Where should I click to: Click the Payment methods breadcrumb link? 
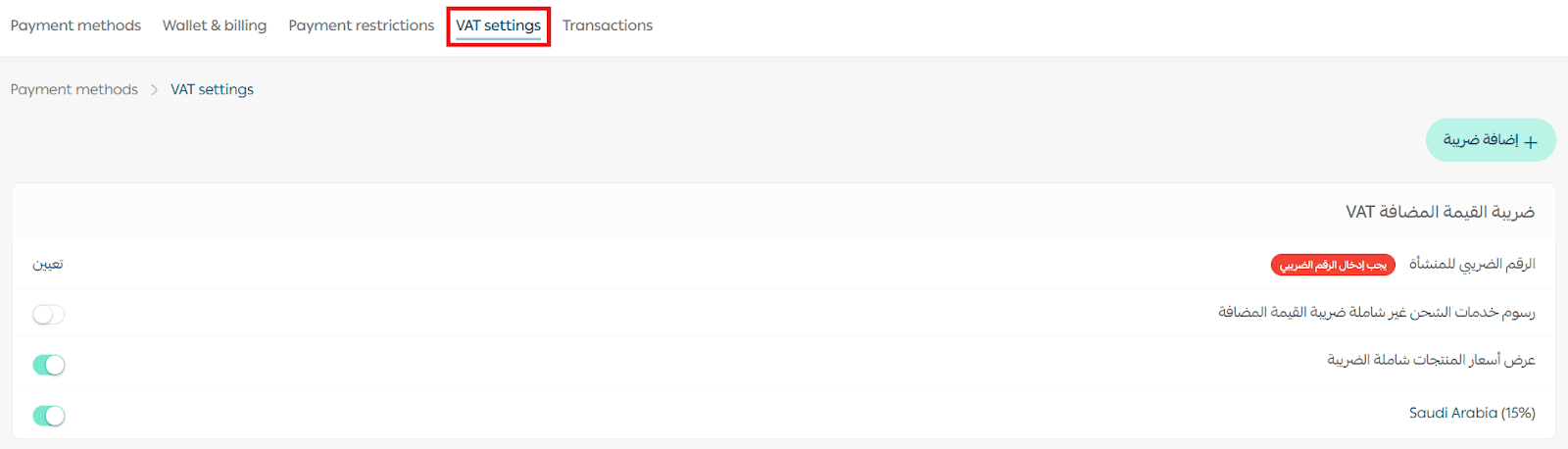[74, 89]
